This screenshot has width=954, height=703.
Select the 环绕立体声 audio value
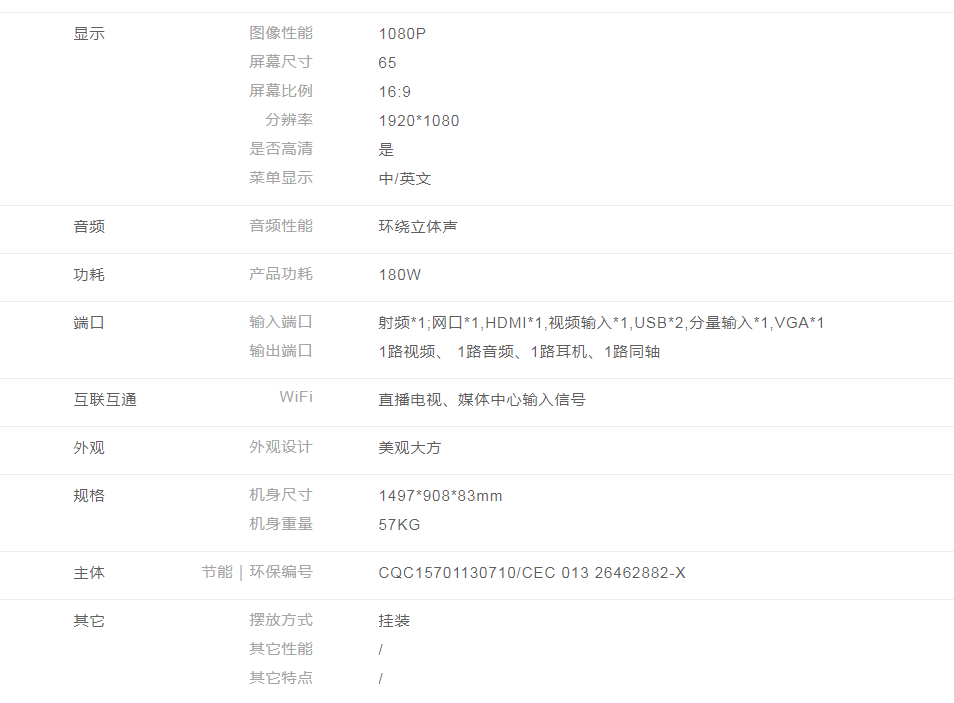tap(418, 227)
